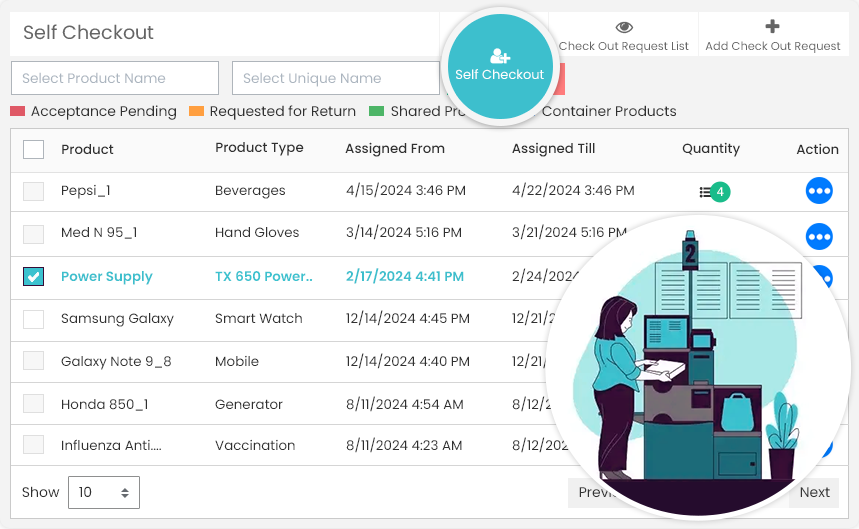Open action menu for Pepsi_1 row

pos(818,191)
